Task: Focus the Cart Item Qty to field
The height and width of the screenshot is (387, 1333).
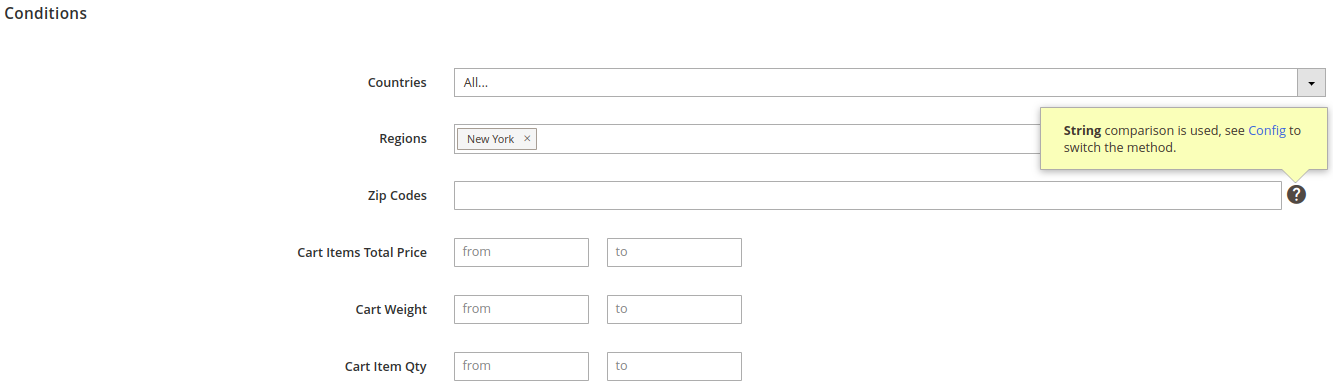Action: tap(674, 366)
